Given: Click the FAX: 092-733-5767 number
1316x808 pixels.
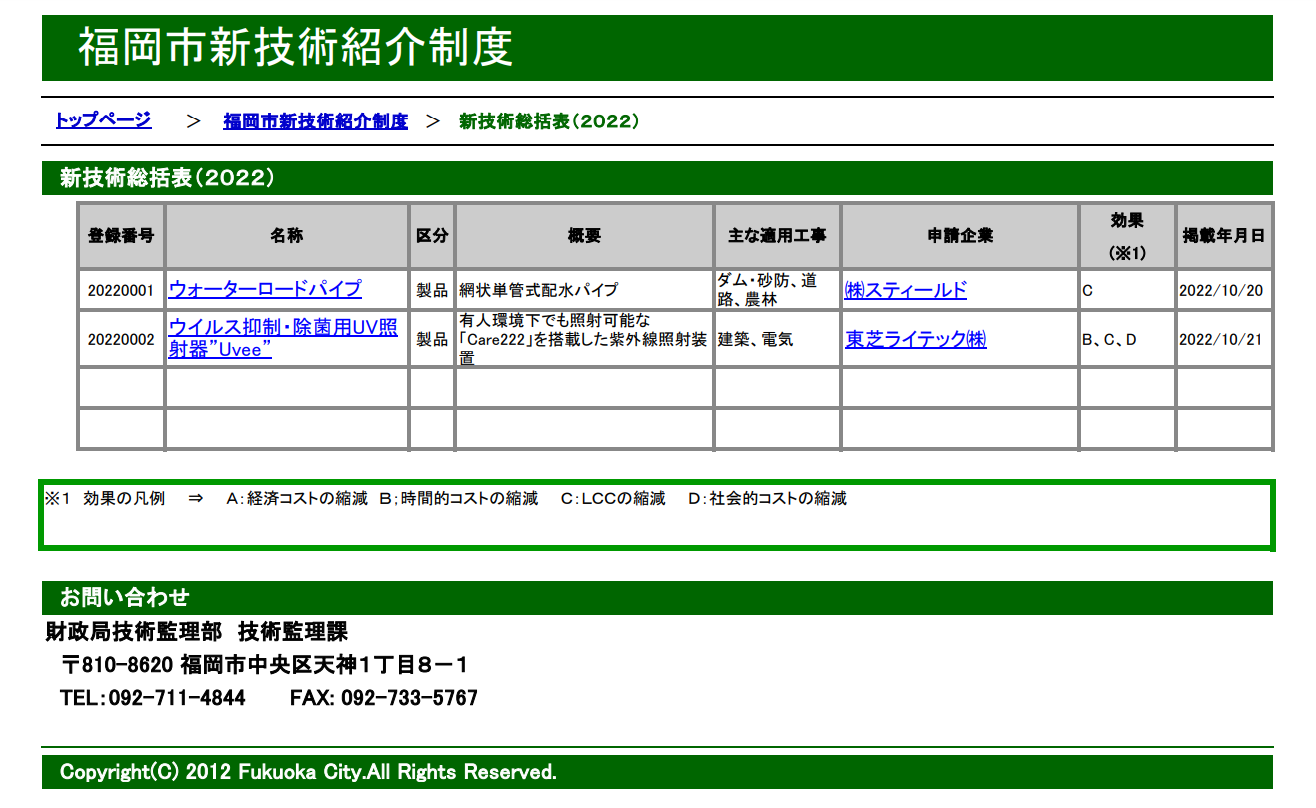Looking at the screenshot, I should pos(384,698).
